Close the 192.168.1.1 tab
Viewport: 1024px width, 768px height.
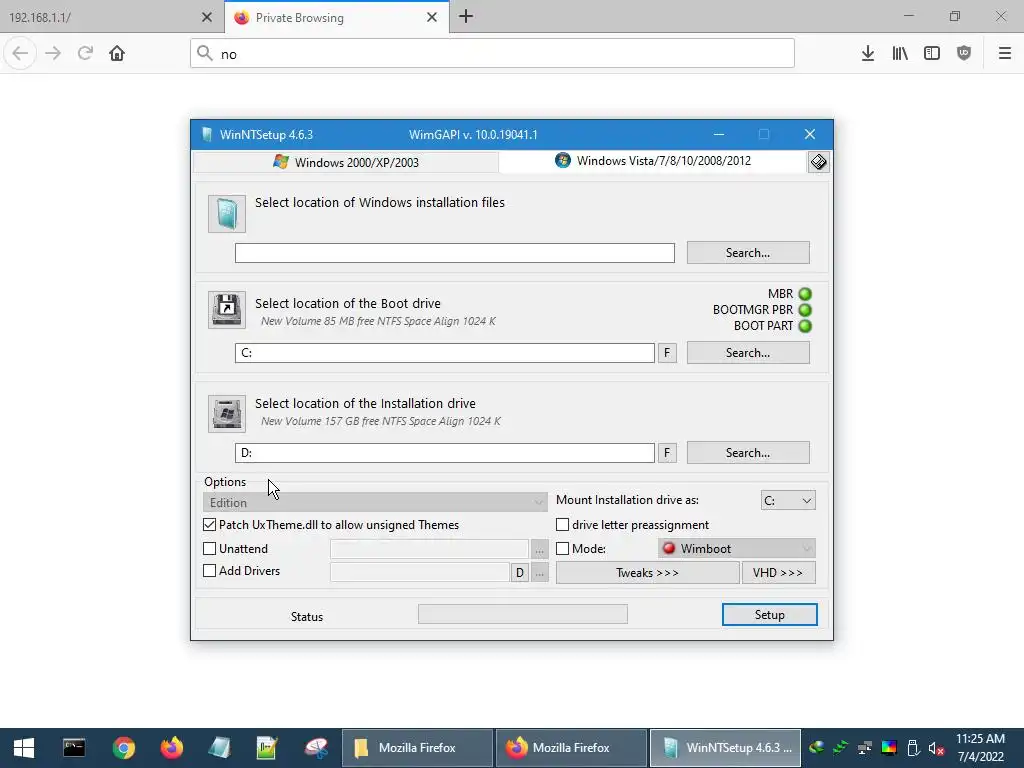click(x=207, y=17)
